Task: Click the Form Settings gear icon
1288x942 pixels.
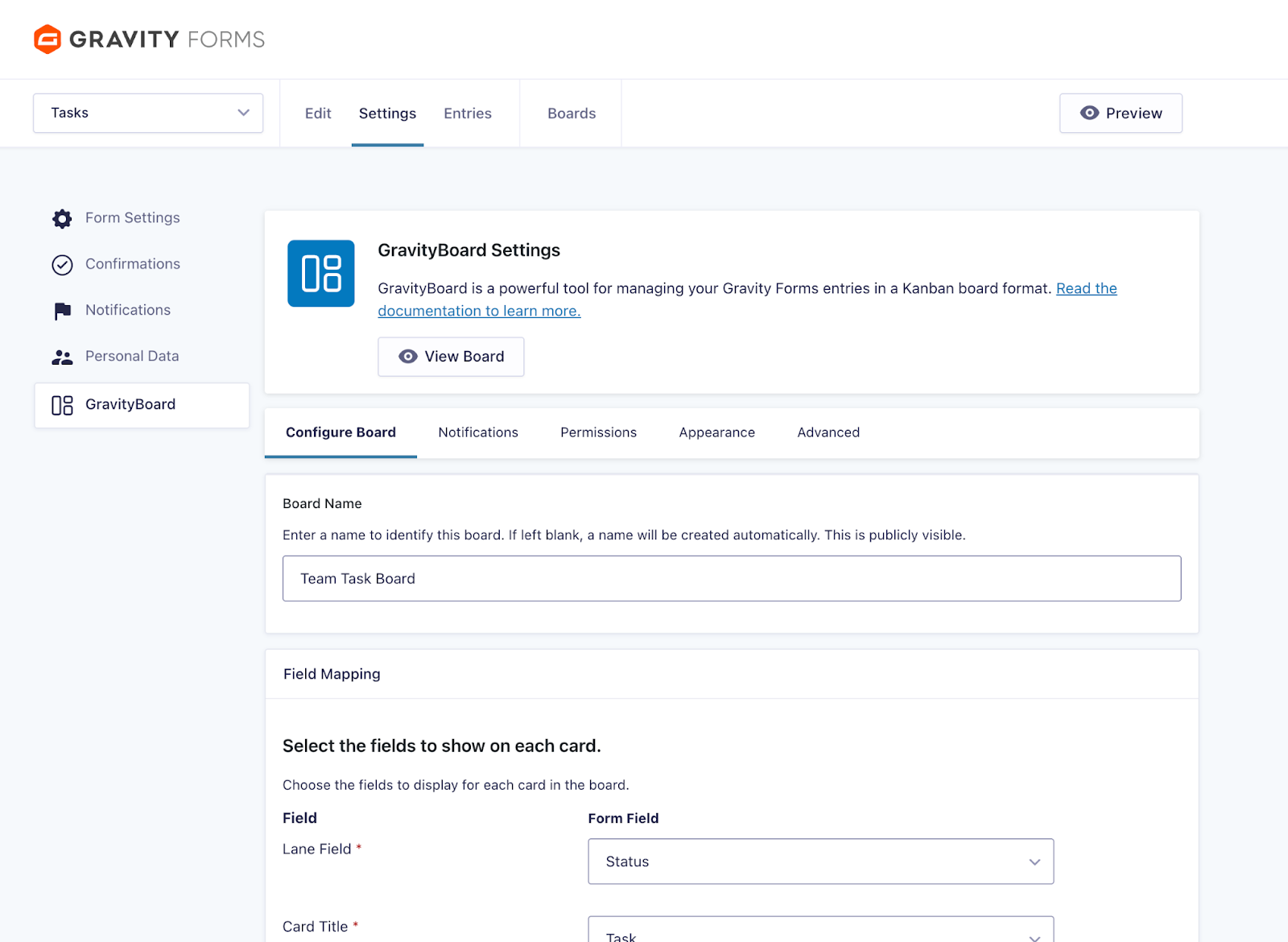Action: point(62,218)
